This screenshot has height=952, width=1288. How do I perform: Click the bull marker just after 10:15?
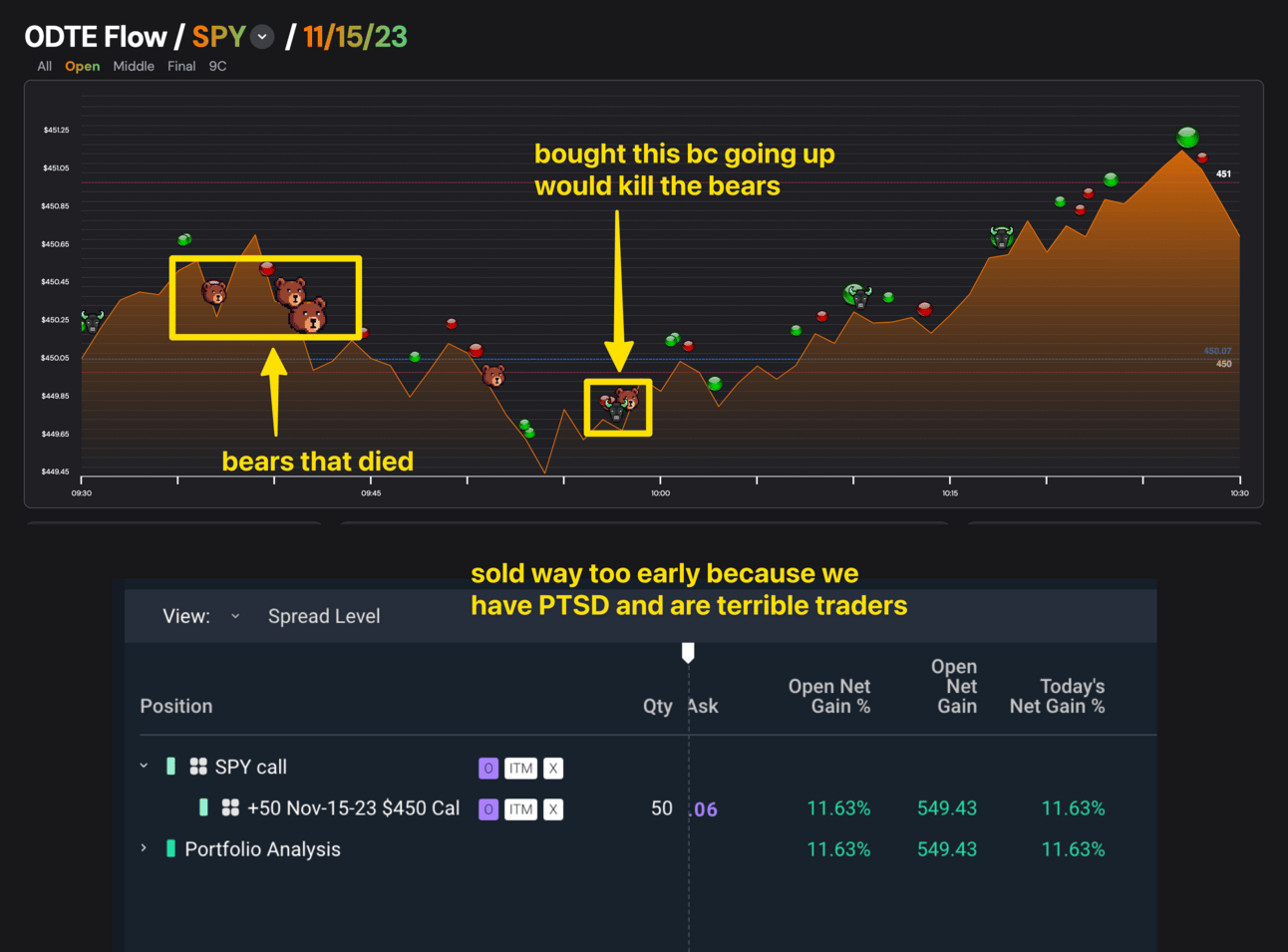tap(1001, 236)
